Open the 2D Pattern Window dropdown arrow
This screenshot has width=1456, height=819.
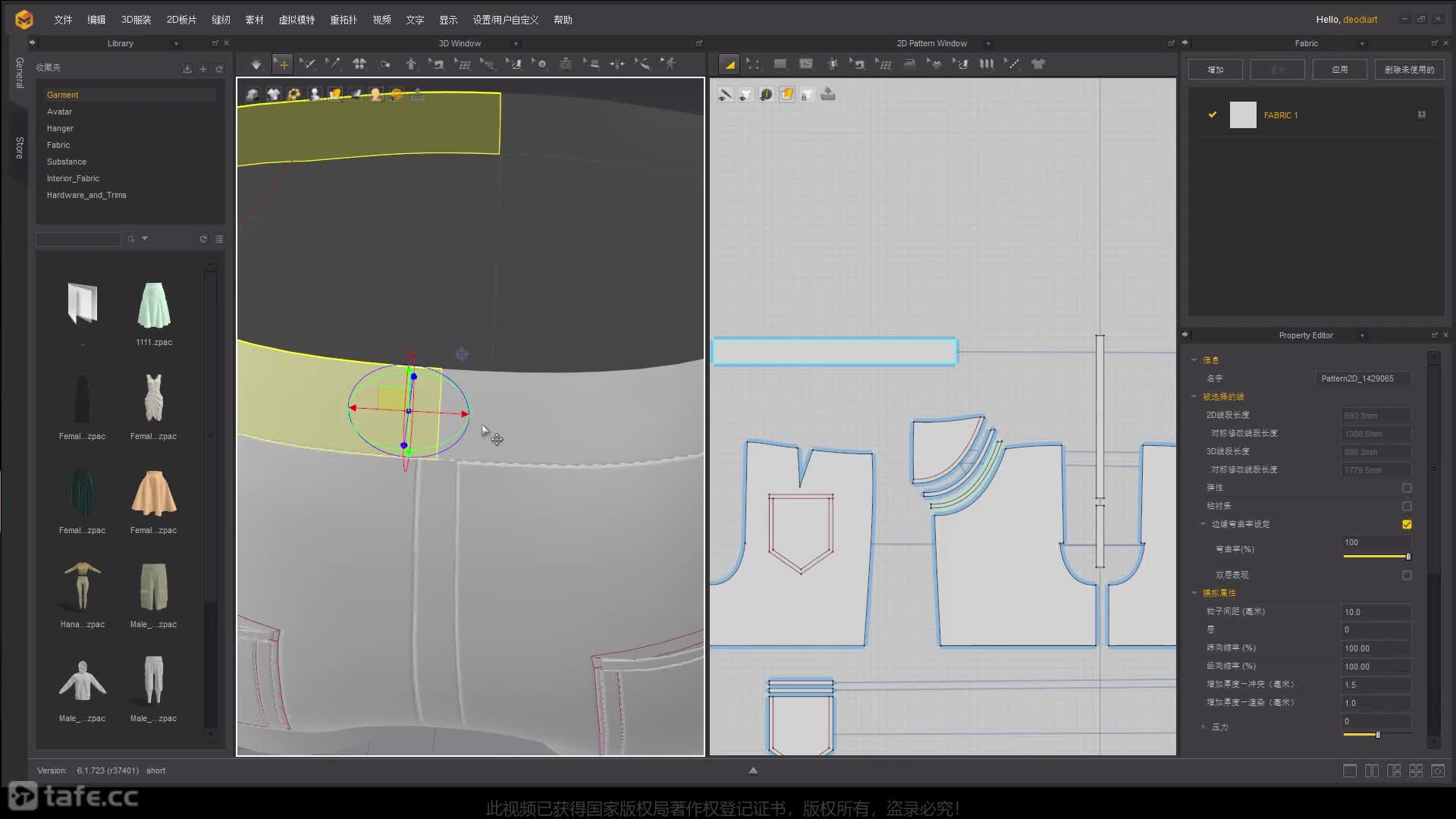coord(988,44)
